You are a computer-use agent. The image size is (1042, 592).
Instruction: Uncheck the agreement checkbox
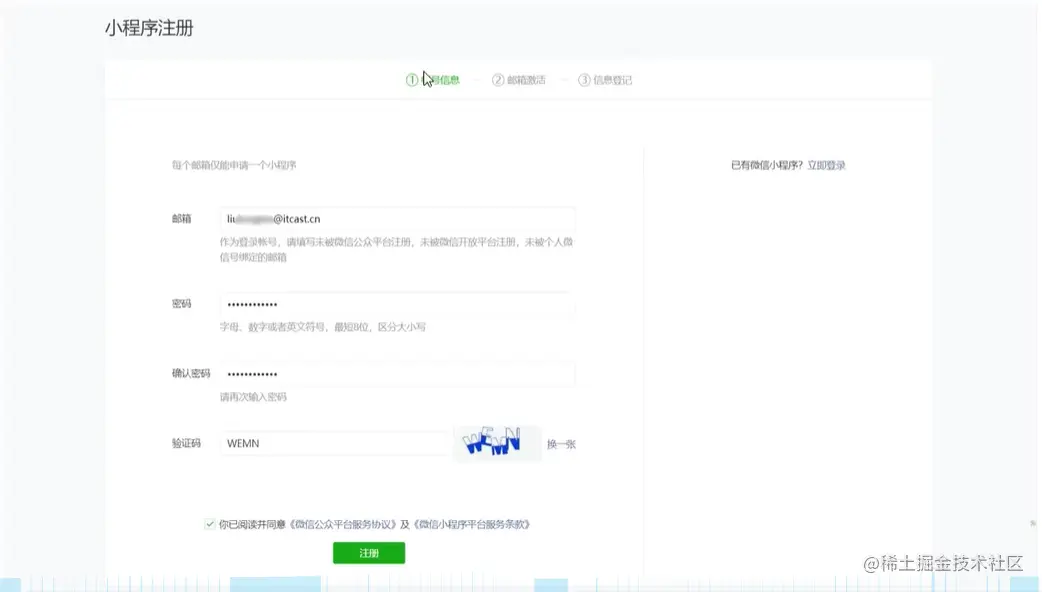click(x=210, y=524)
